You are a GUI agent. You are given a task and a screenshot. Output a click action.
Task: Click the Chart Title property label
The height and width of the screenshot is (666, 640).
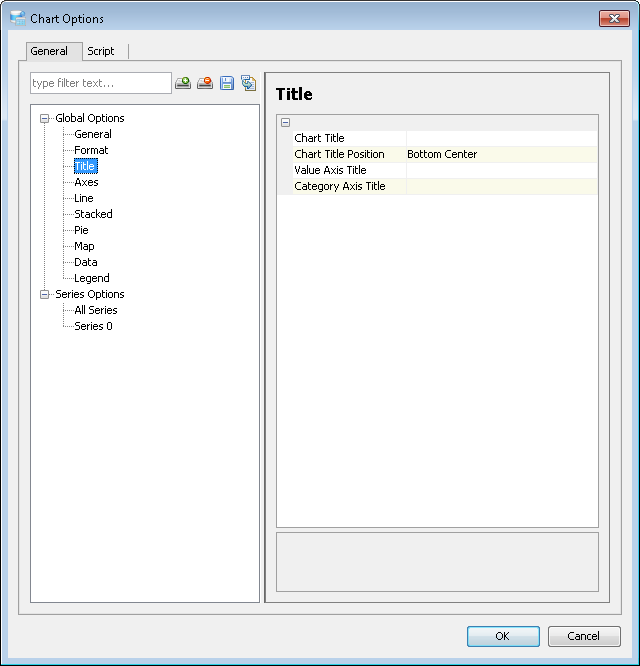pos(319,138)
